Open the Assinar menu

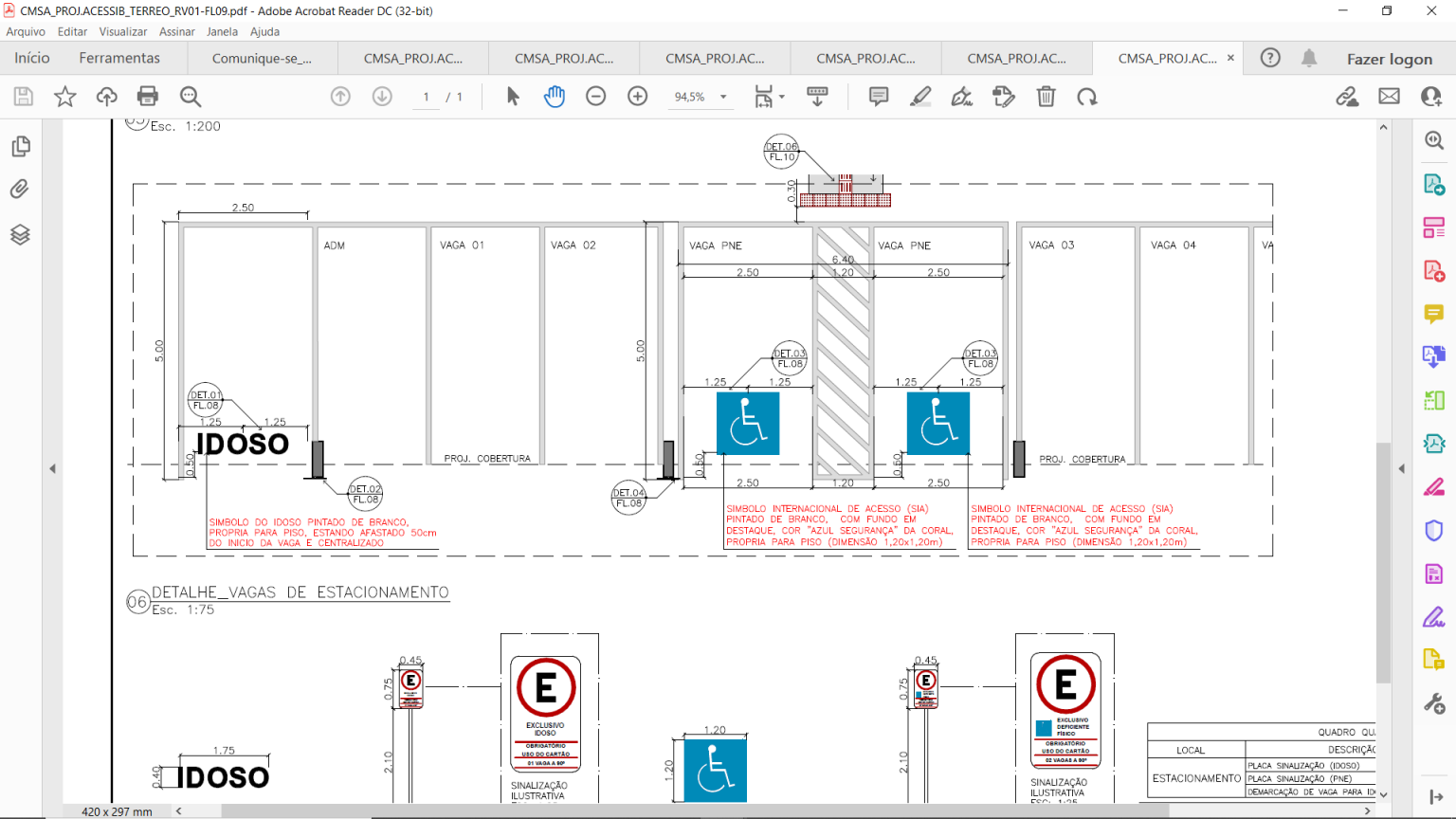click(x=177, y=31)
